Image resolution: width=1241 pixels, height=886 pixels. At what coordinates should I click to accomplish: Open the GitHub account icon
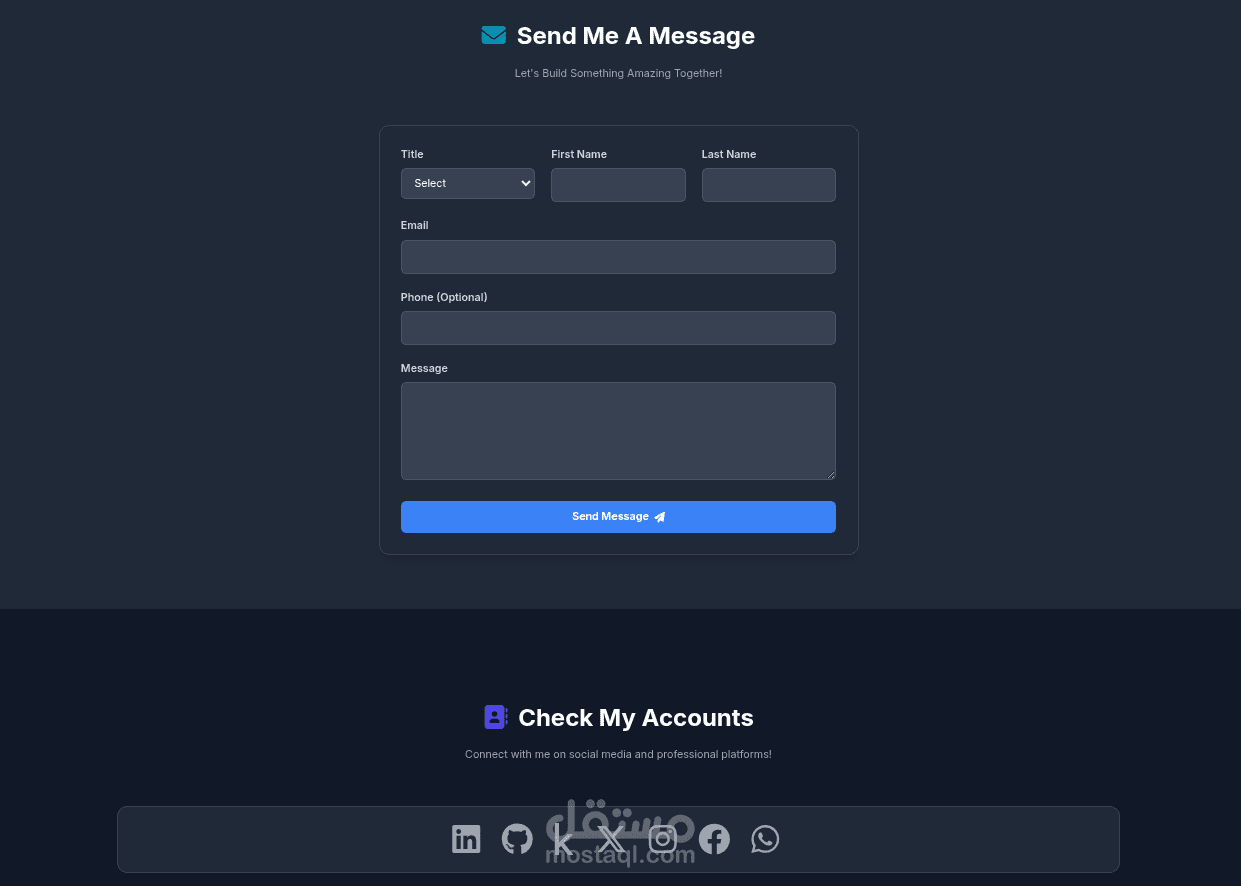point(517,839)
